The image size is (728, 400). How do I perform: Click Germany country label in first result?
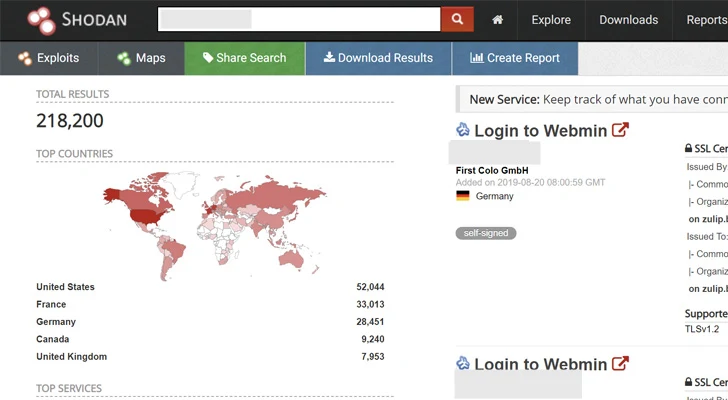(494, 196)
